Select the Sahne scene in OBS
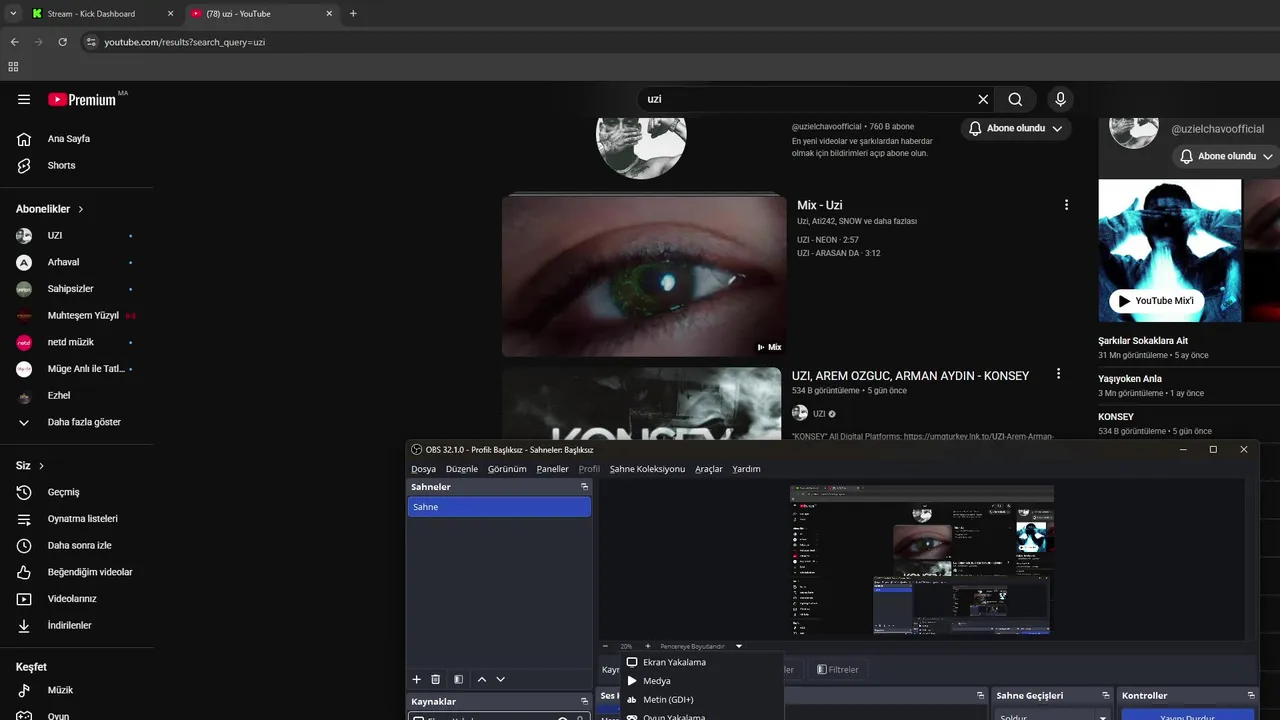This screenshot has height=720, width=1280. [499, 507]
